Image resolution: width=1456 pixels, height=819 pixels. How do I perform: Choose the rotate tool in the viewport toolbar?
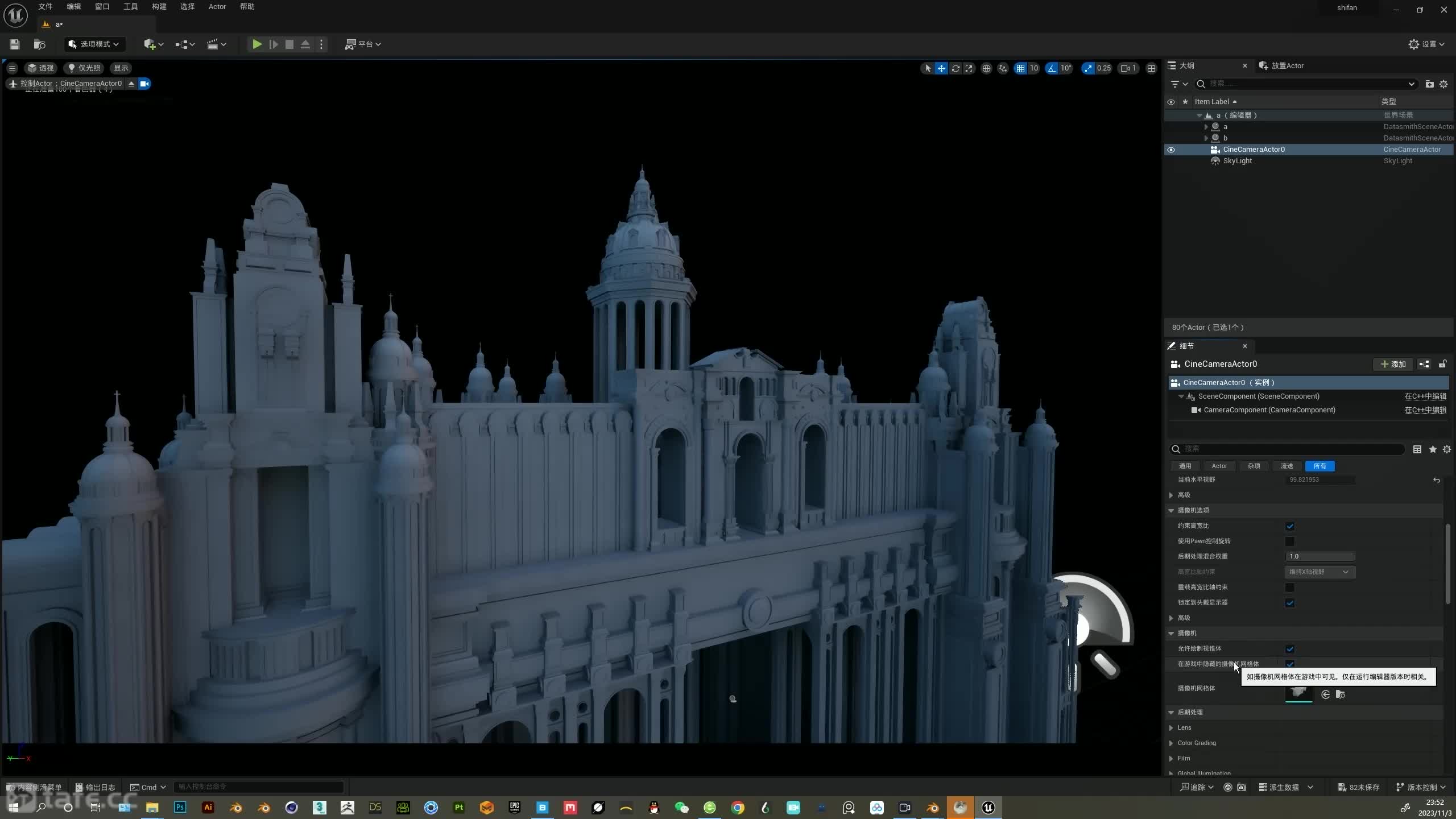pyautogui.click(x=955, y=68)
